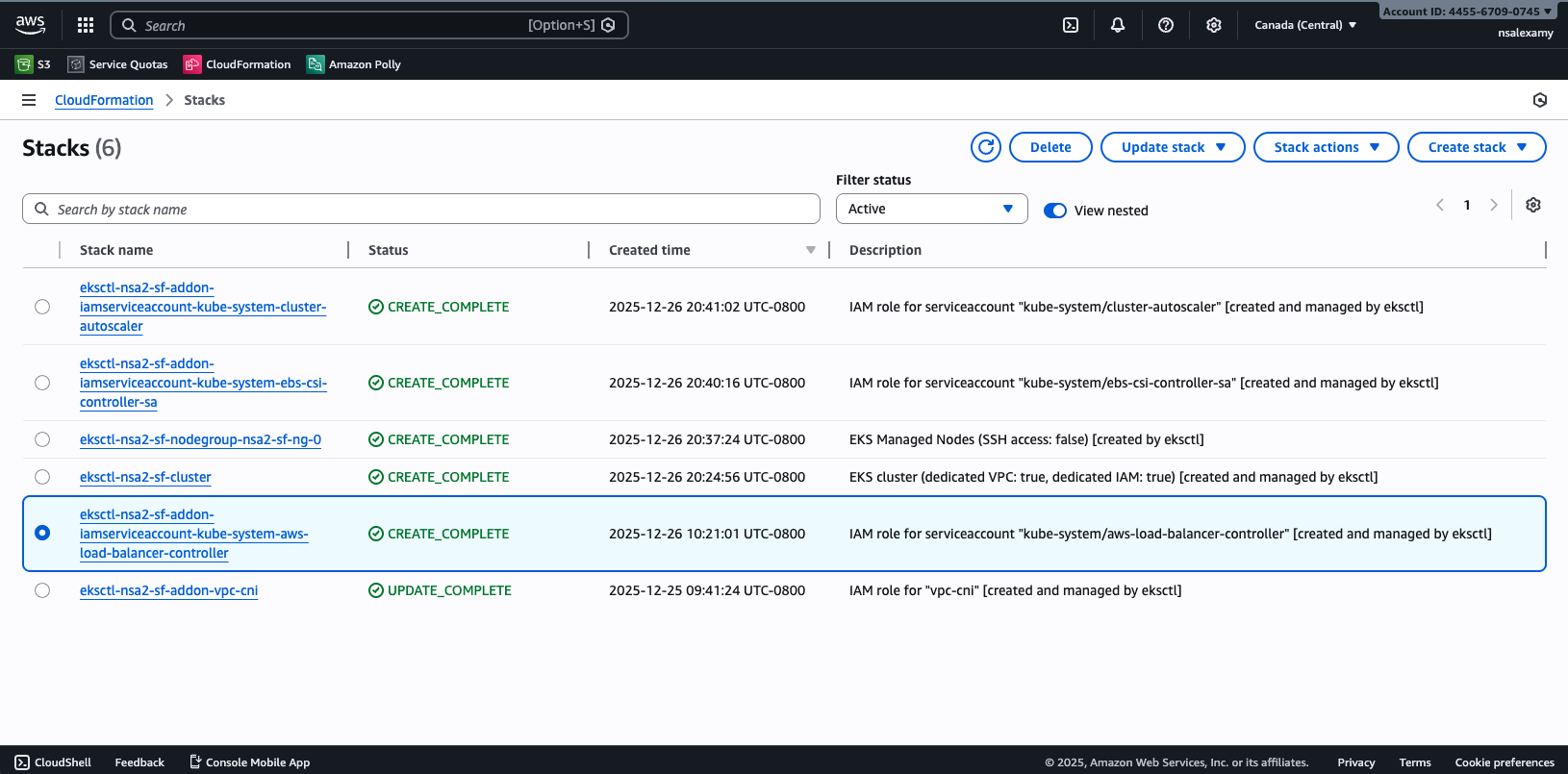
Task: Sort by Created time arrow
Action: pyautogui.click(x=811, y=250)
